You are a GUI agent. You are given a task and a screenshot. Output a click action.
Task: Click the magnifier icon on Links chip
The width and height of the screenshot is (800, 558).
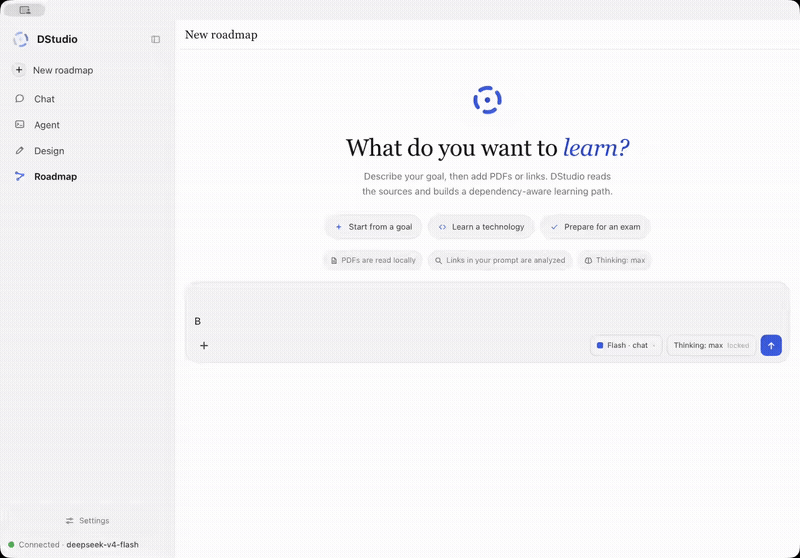[x=438, y=261]
